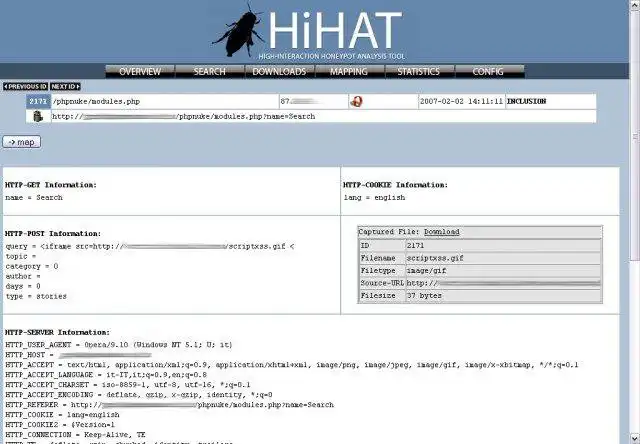The width and height of the screenshot is (640, 444).
Task: Click captured file ID 2171 cell
Action: click(x=503, y=246)
